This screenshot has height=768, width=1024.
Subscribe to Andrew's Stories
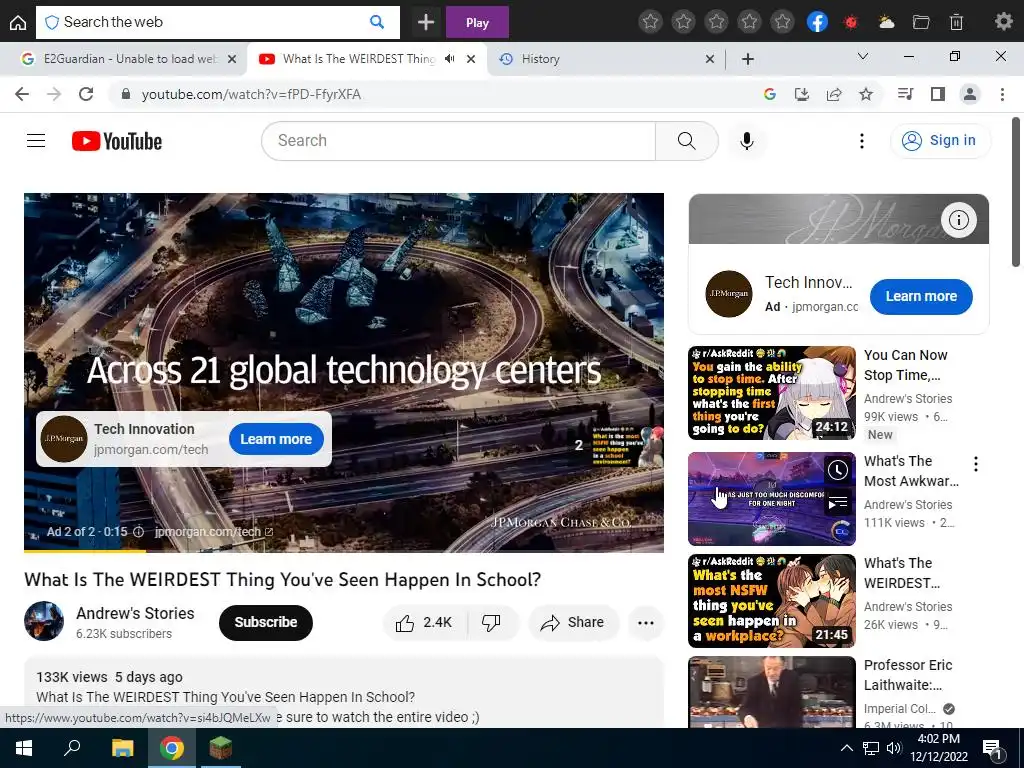[x=266, y=622]
